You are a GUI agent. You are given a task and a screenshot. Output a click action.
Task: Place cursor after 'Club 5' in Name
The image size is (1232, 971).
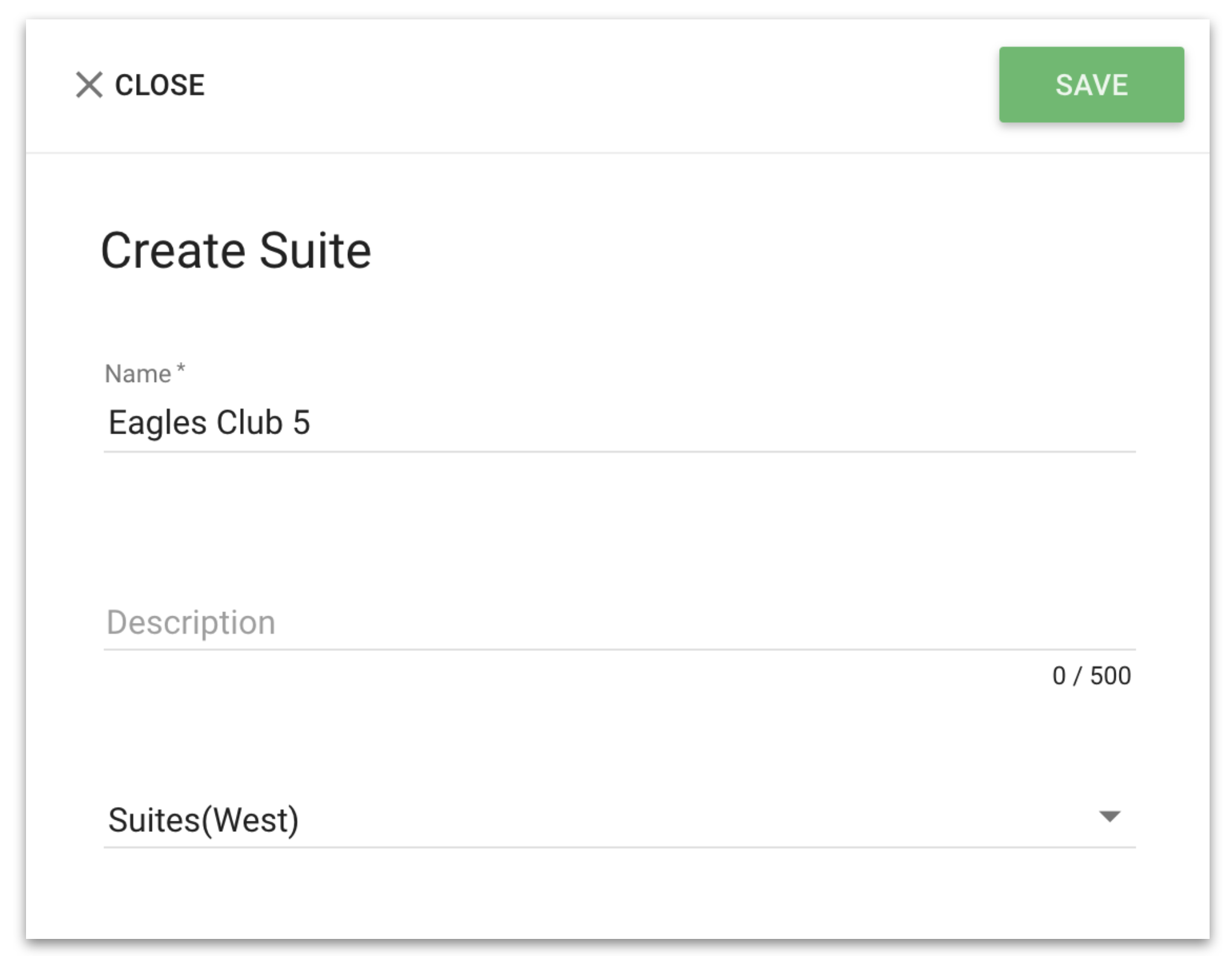[312, 423]
